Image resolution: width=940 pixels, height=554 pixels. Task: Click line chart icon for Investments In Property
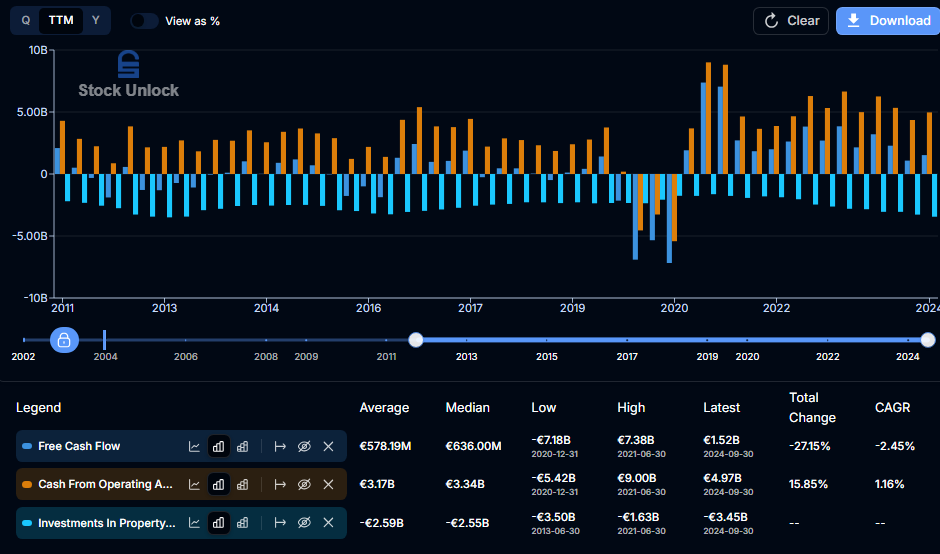click(x=194, y=523)
